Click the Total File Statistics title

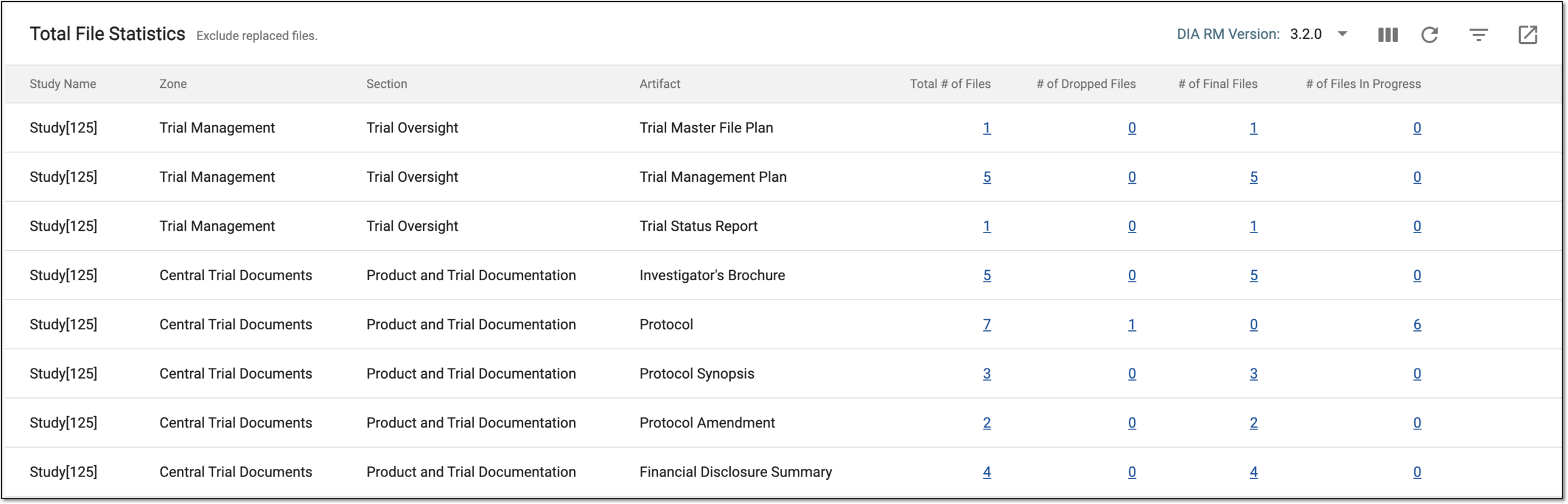107,34
